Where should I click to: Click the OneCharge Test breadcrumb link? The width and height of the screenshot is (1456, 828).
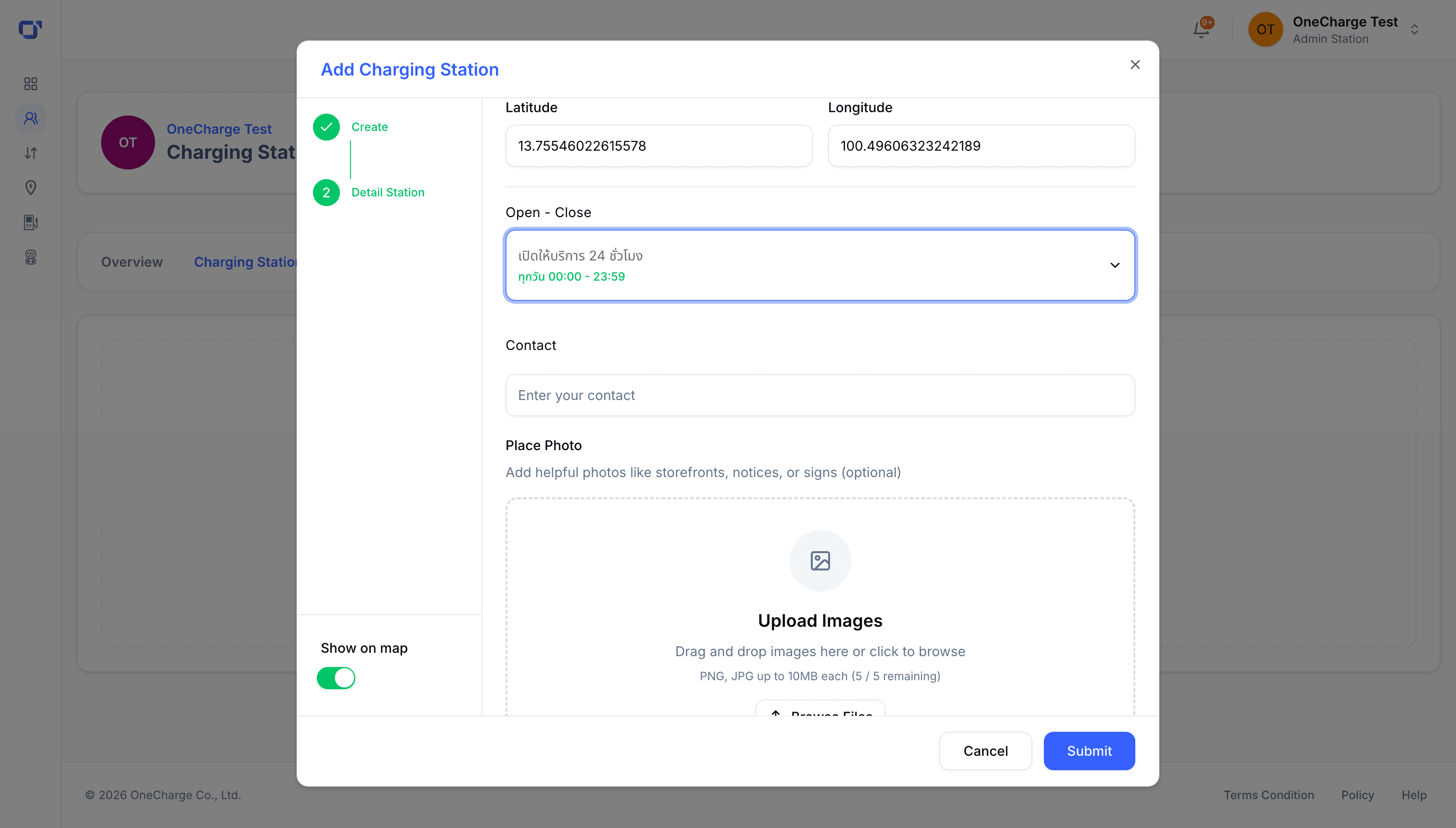click(219, 129)
